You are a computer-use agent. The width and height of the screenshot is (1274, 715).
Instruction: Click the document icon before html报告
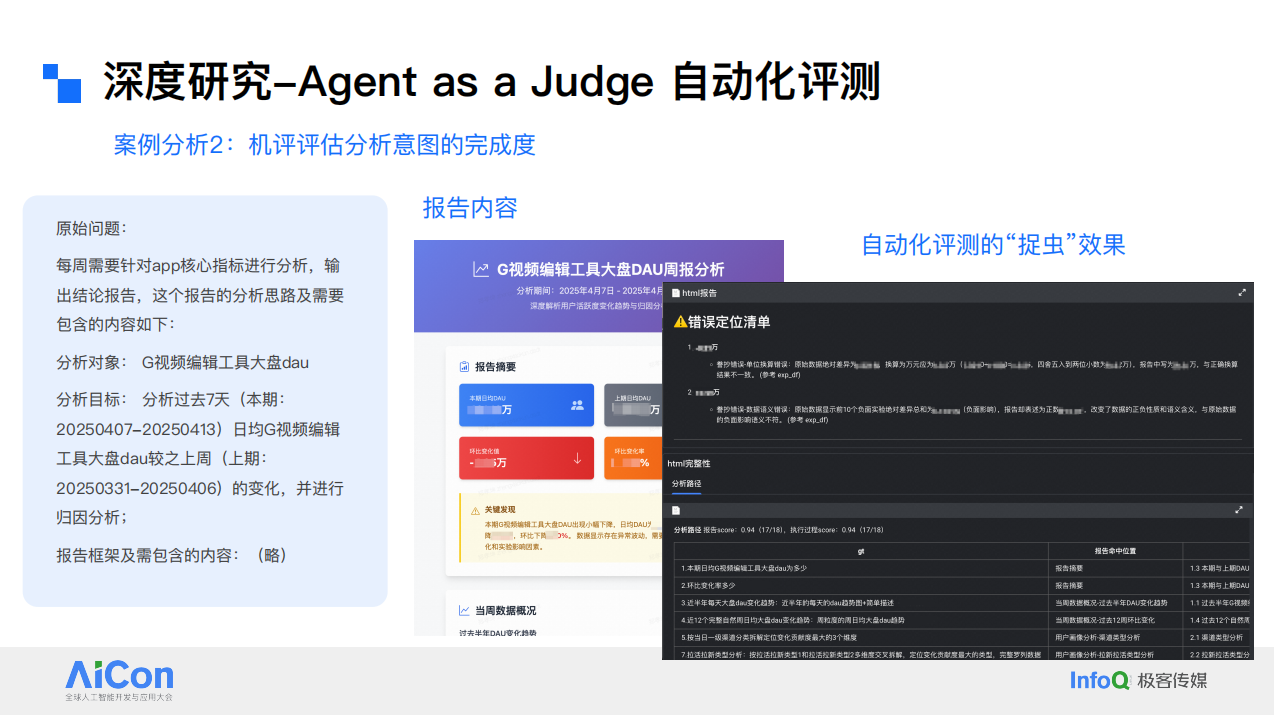(675, 293)
